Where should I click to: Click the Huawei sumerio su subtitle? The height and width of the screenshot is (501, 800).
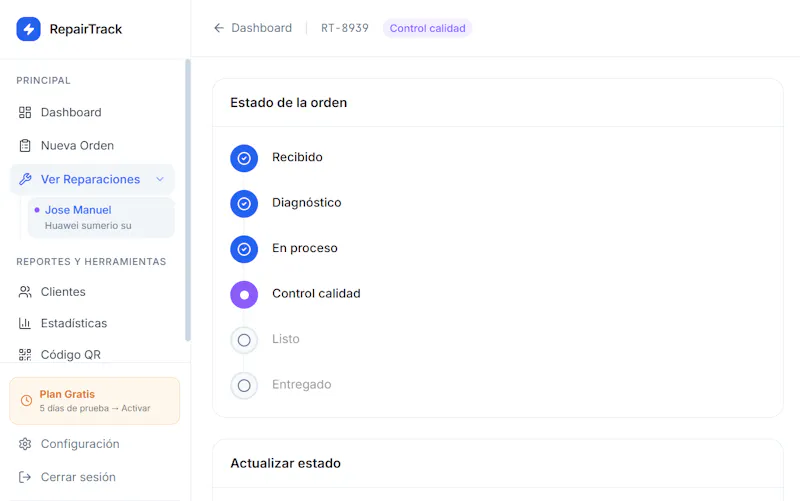click(88, 226)
